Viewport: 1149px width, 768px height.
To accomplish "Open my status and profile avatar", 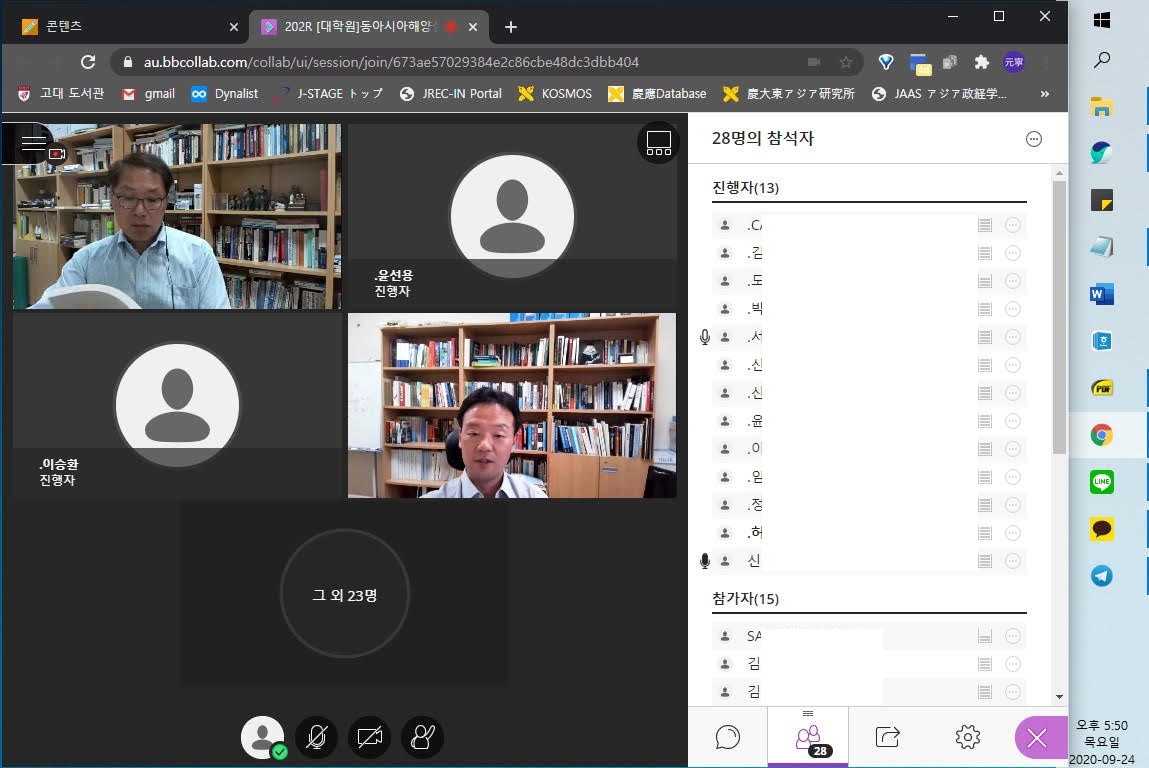I will point(263,738).
